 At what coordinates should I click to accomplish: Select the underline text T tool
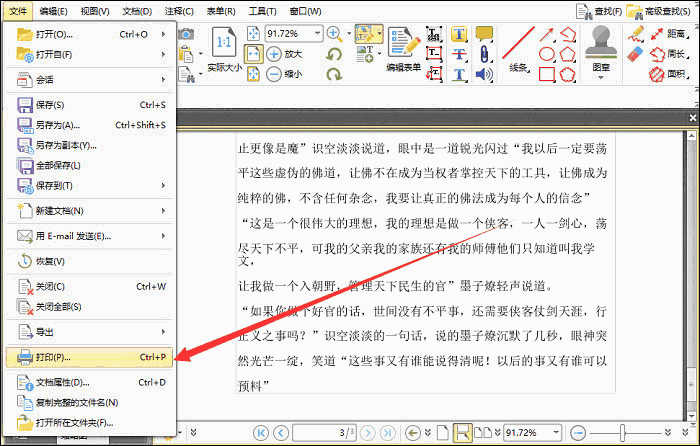pos(459,74)
